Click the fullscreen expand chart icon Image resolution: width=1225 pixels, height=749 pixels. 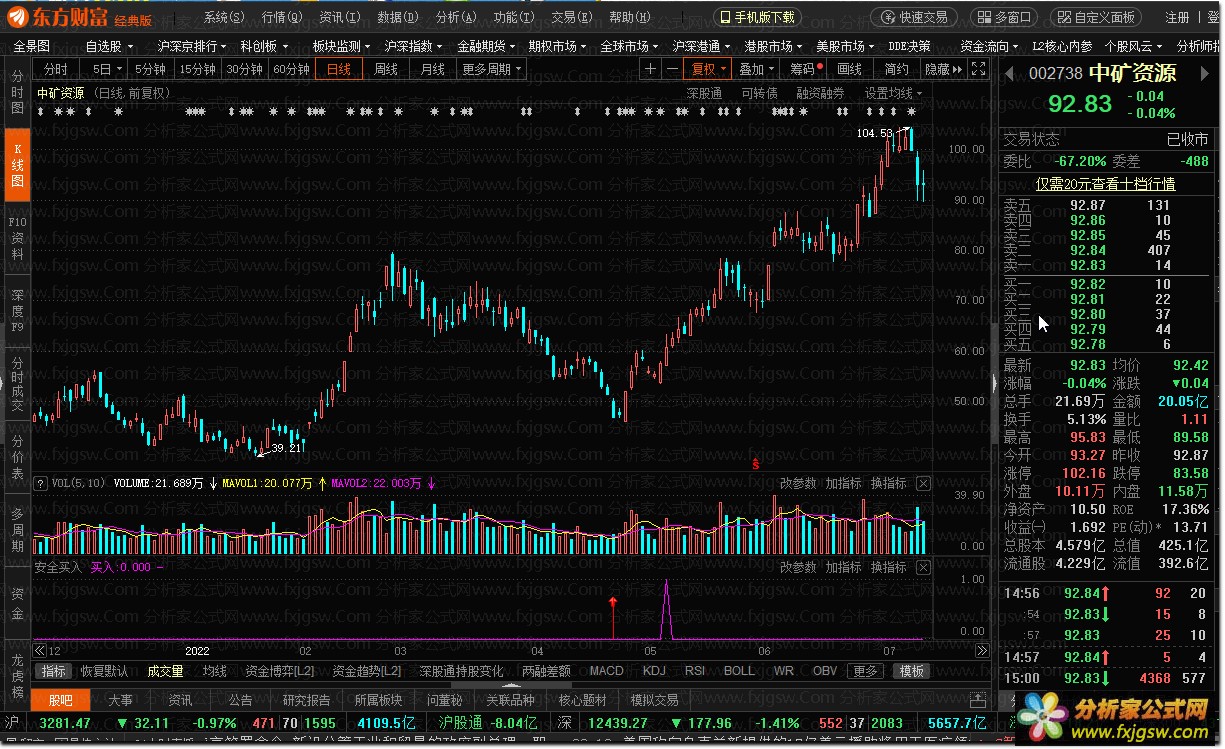tap(979, 69)
